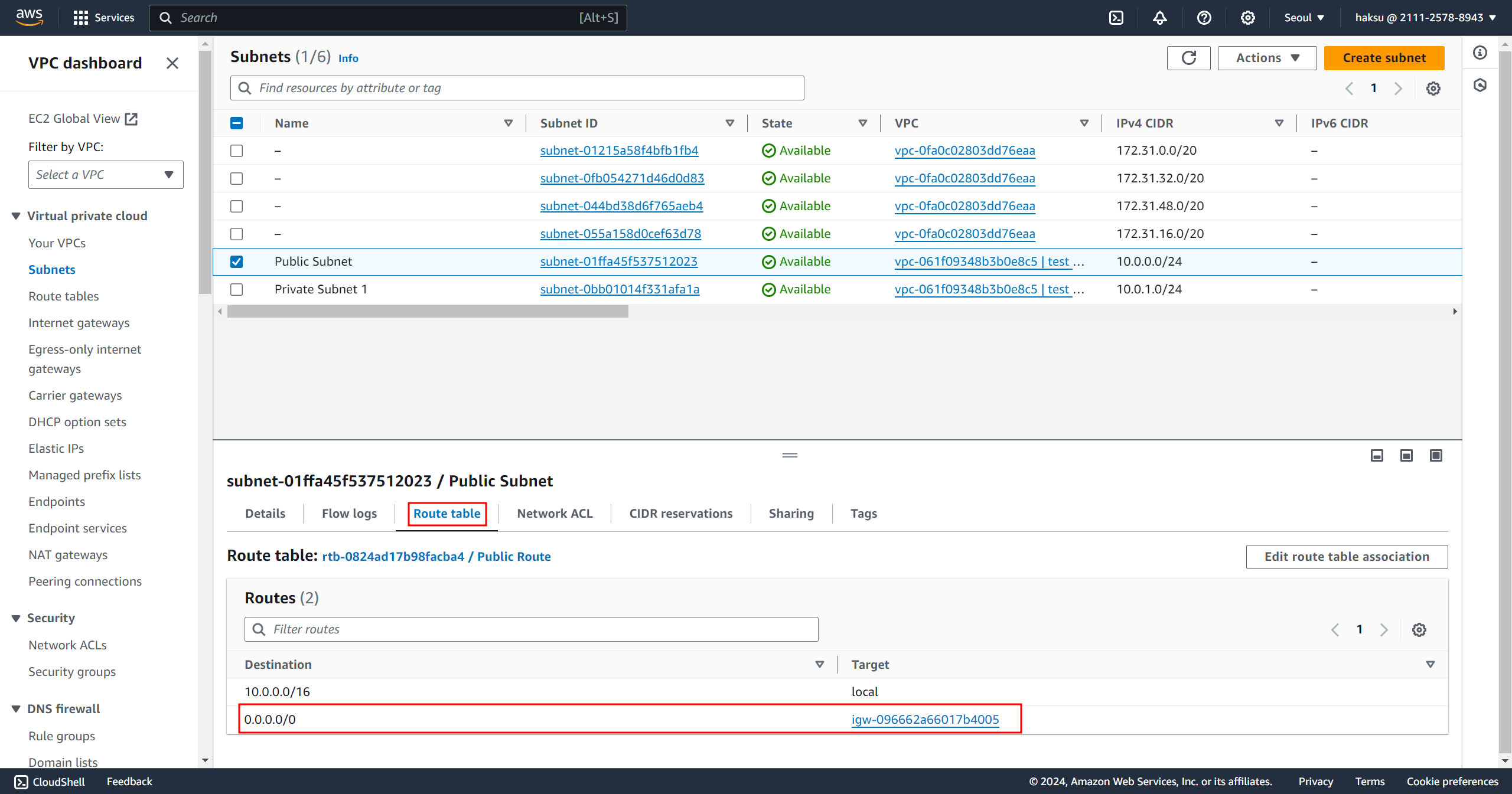Switch to the Network ACL tab
The image size is (1512, 794).
[554, 514]
